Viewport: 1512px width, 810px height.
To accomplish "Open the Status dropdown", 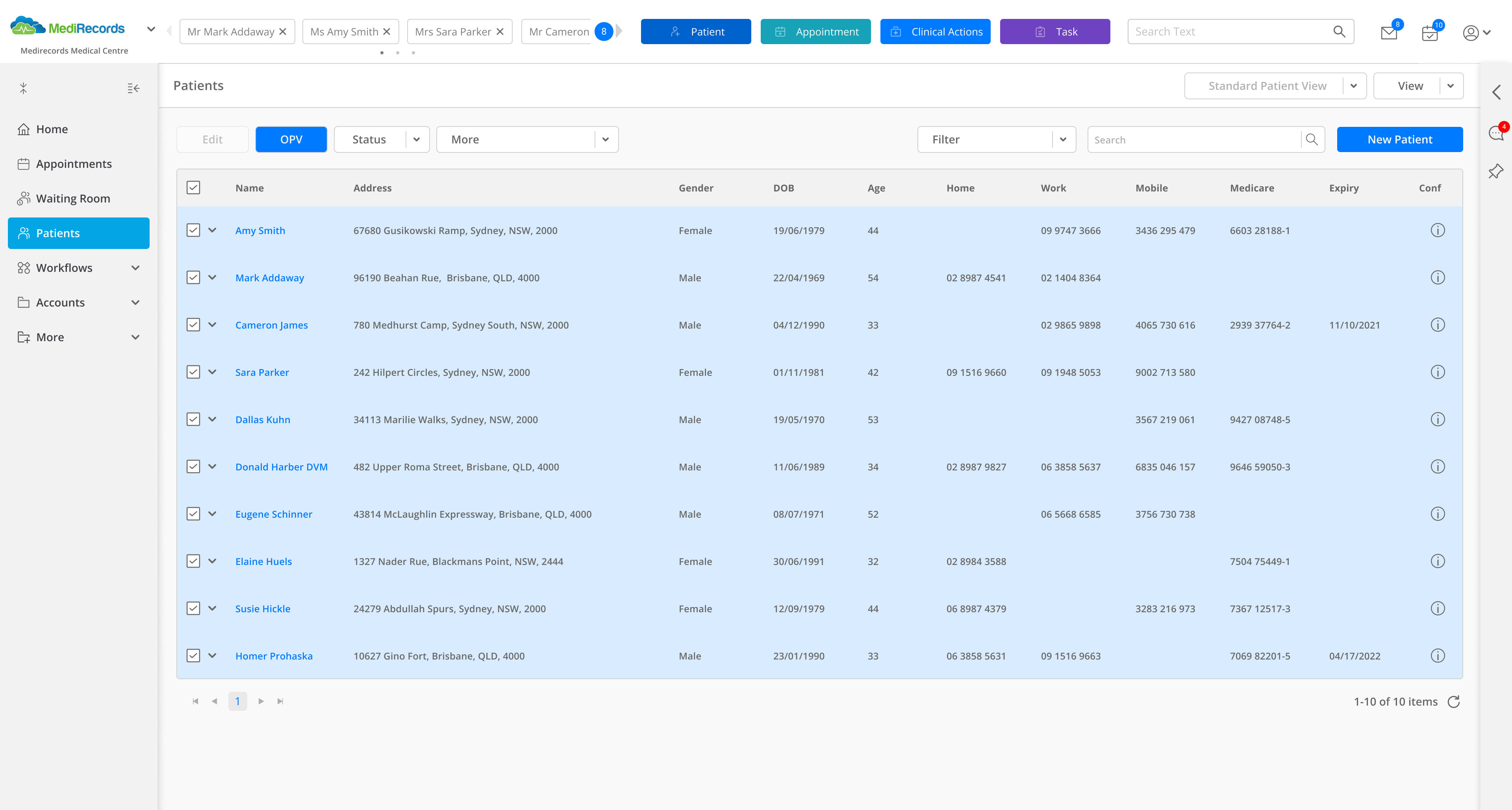I will click(416, 140).
